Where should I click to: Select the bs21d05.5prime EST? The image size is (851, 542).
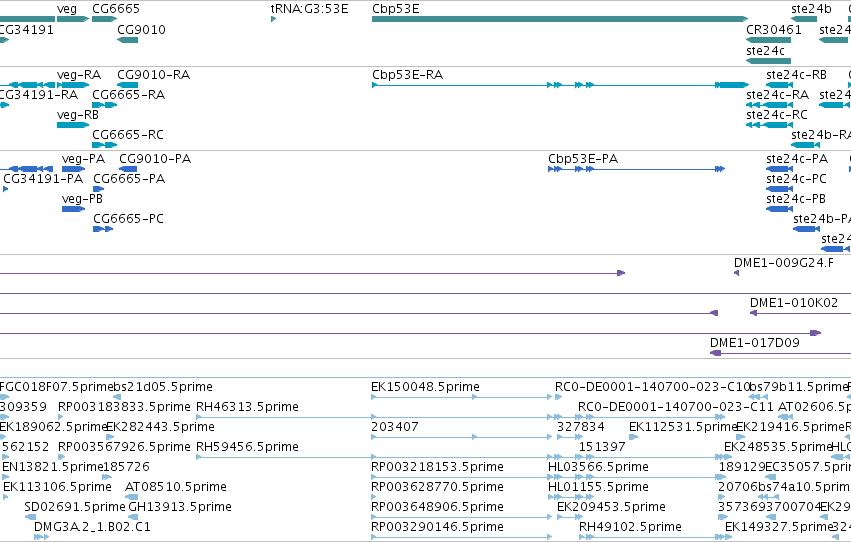coord(117,397)
